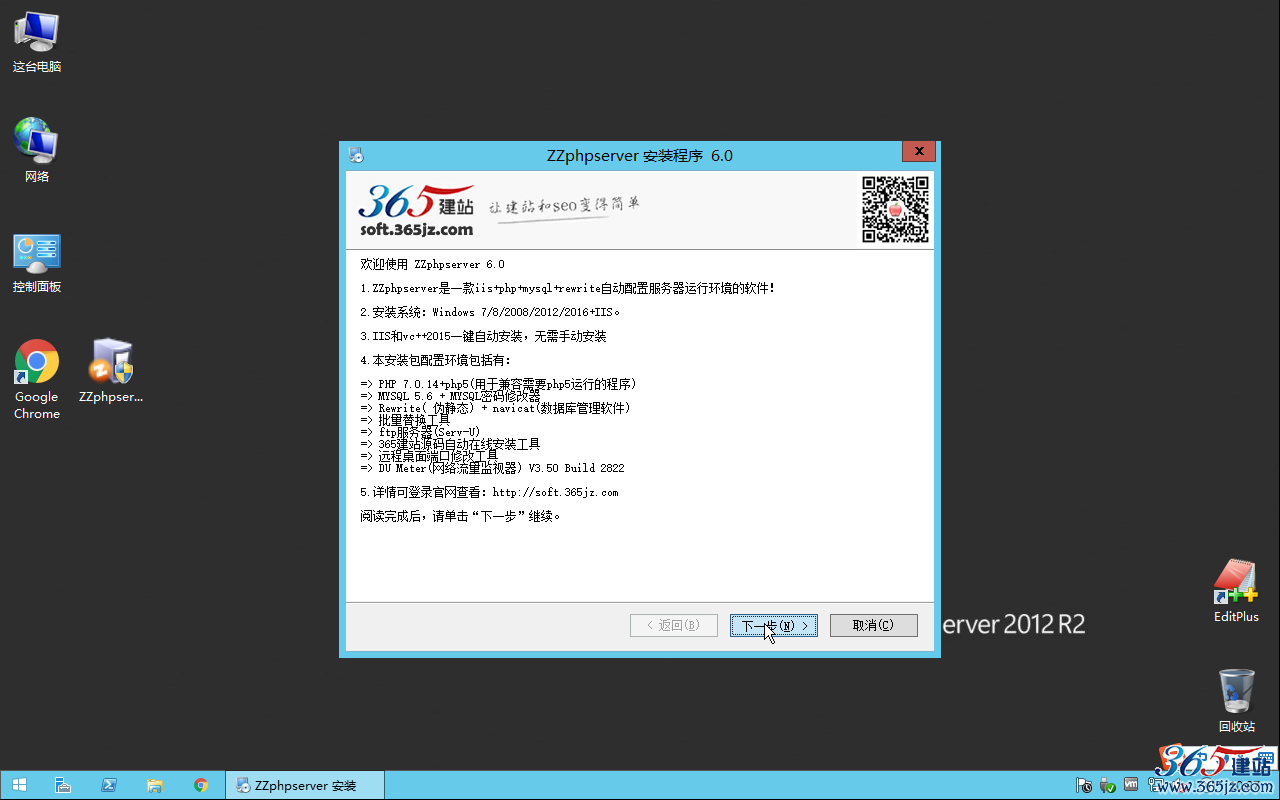Screen dimensions: 1280x800
Task: Open the Windows Start button
Action: point(19,785)
